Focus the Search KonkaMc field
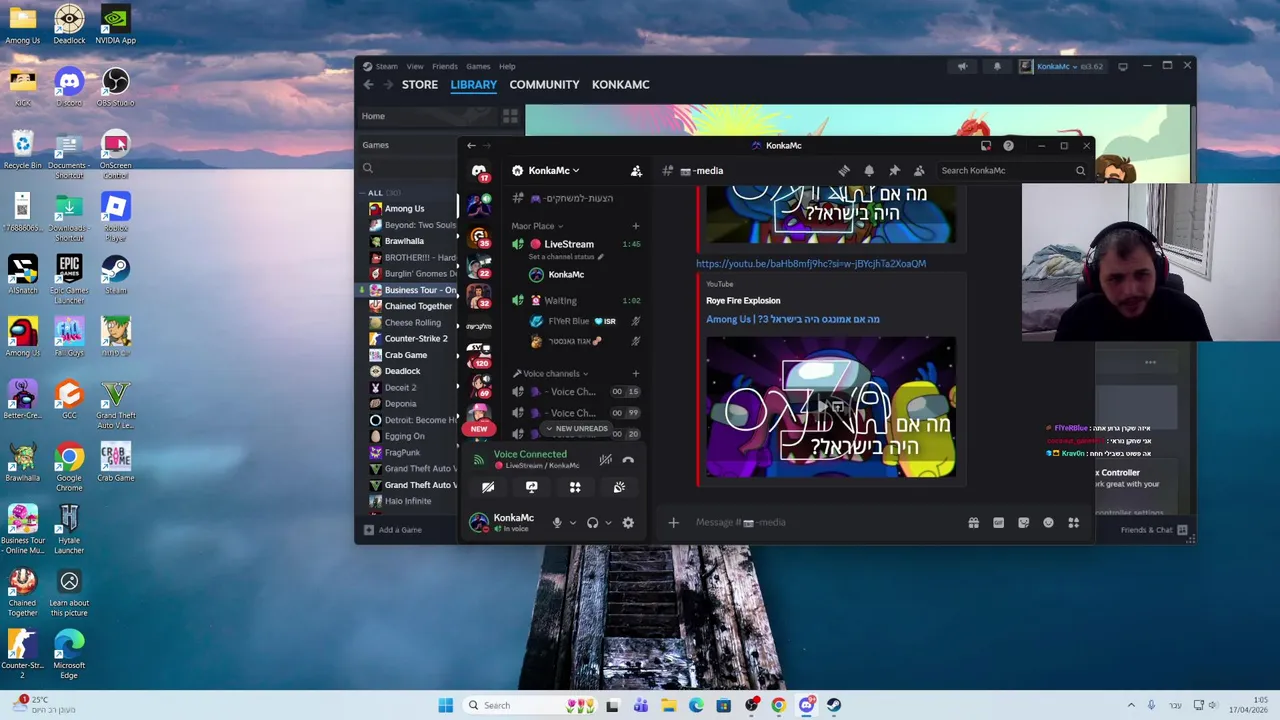 click(1012, 171)
